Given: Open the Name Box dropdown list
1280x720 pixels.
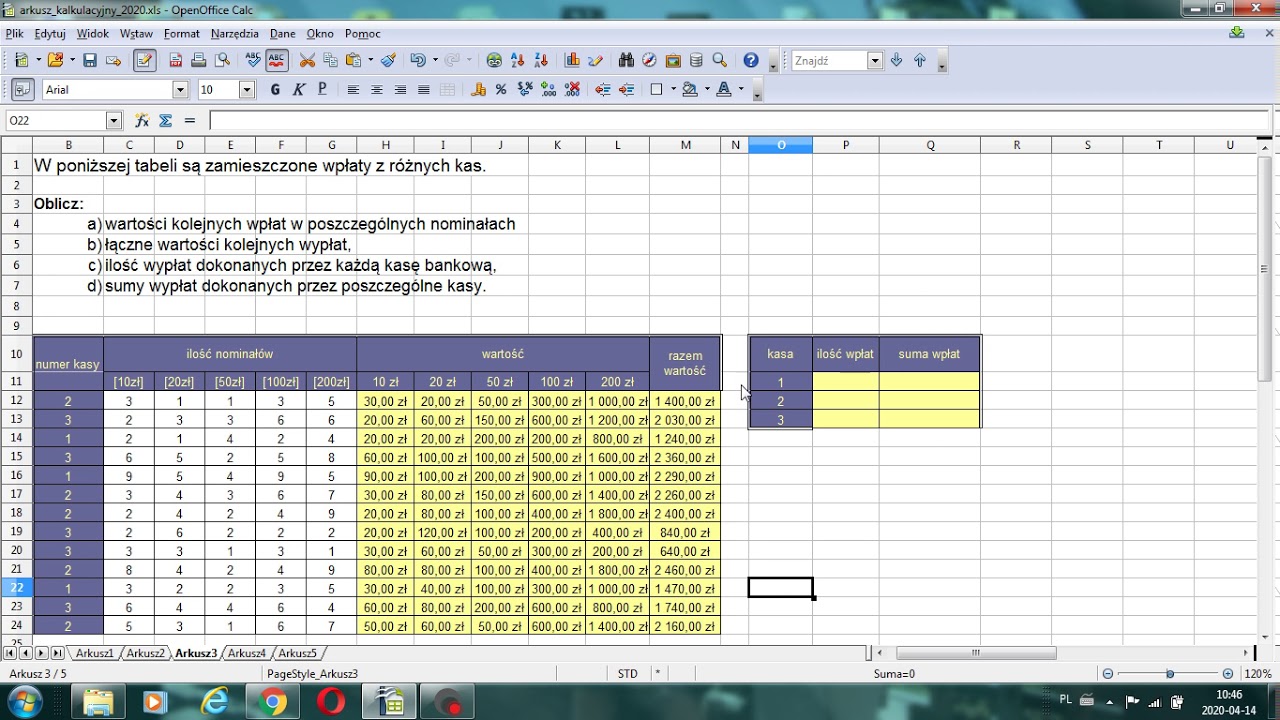Looking at the screenshot, I should [113, 121].
